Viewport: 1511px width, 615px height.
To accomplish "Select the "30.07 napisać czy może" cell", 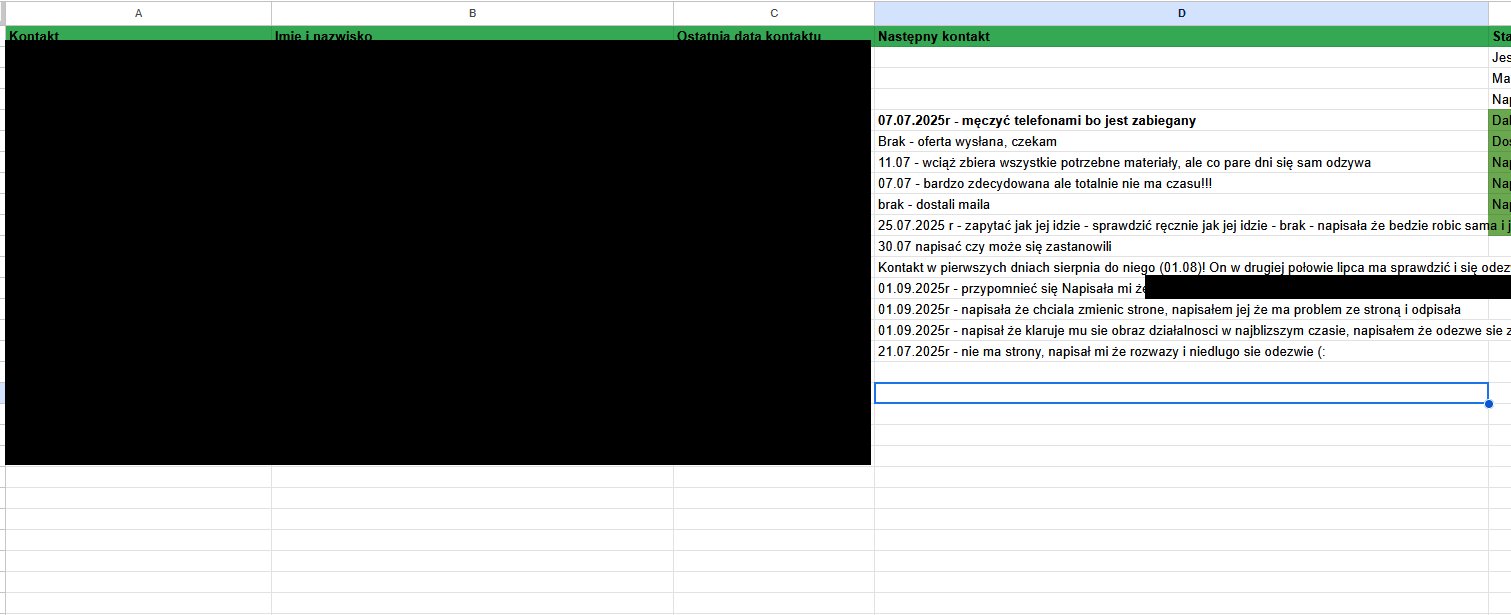I will 995,247.
